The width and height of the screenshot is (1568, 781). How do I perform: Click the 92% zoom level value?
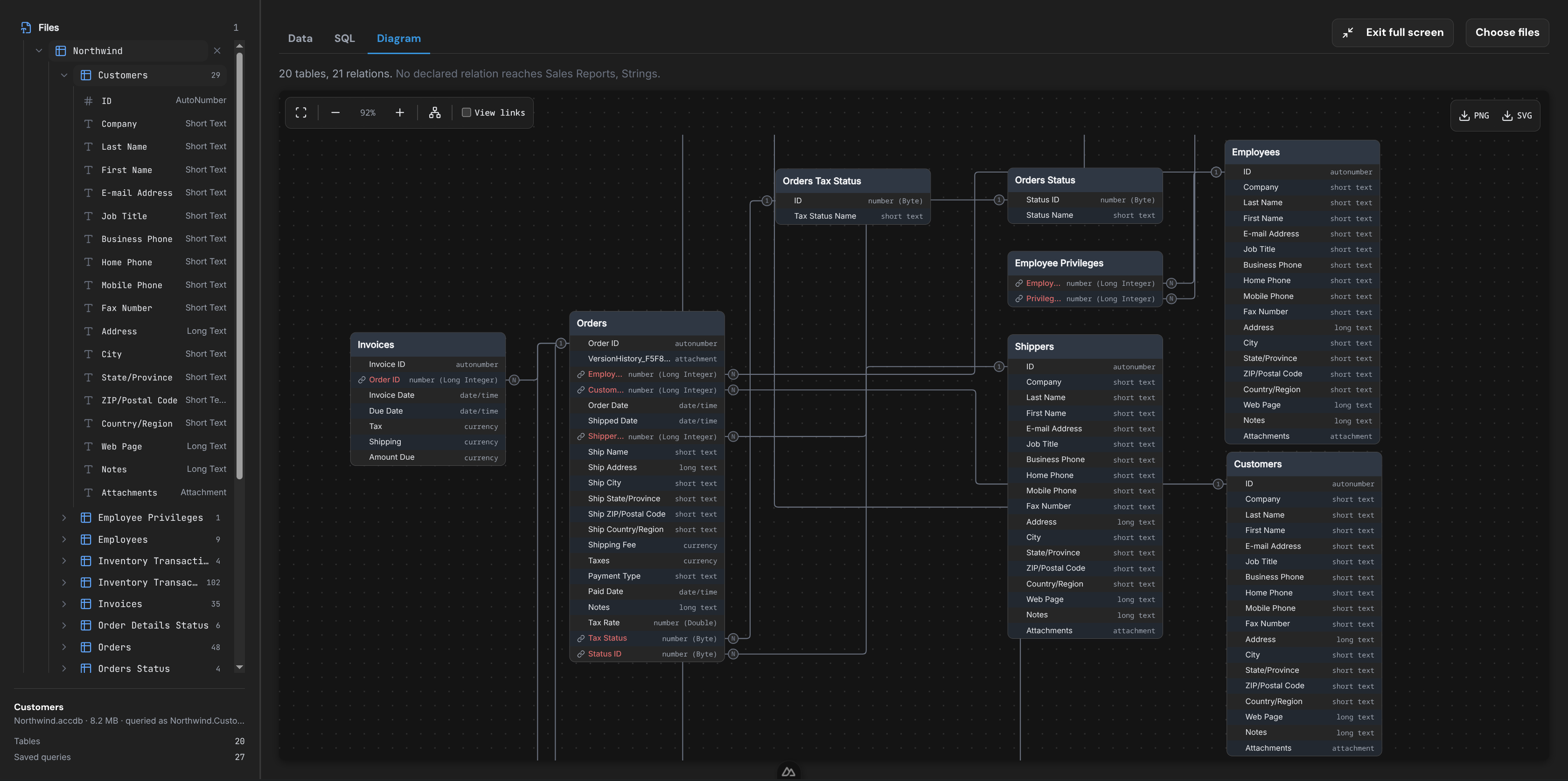[368, 112]
